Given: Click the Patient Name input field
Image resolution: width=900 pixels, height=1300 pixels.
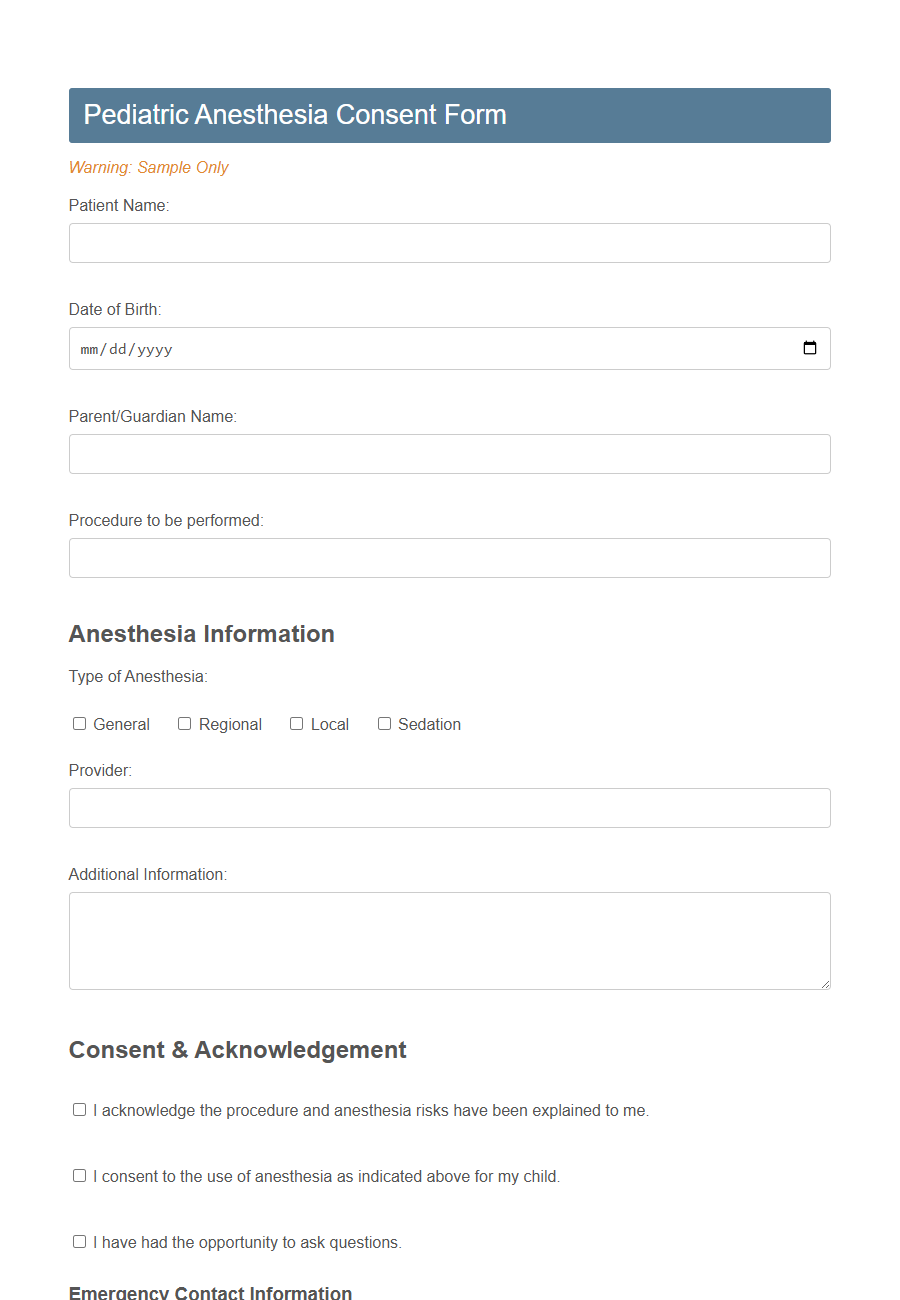Looking at the screenshot, I should (449, 243).
